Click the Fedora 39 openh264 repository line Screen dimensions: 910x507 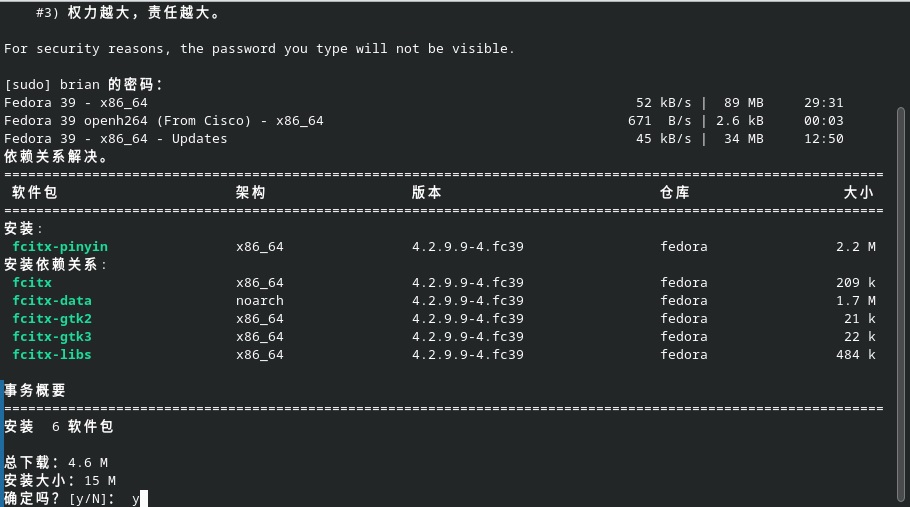point(424,121)
